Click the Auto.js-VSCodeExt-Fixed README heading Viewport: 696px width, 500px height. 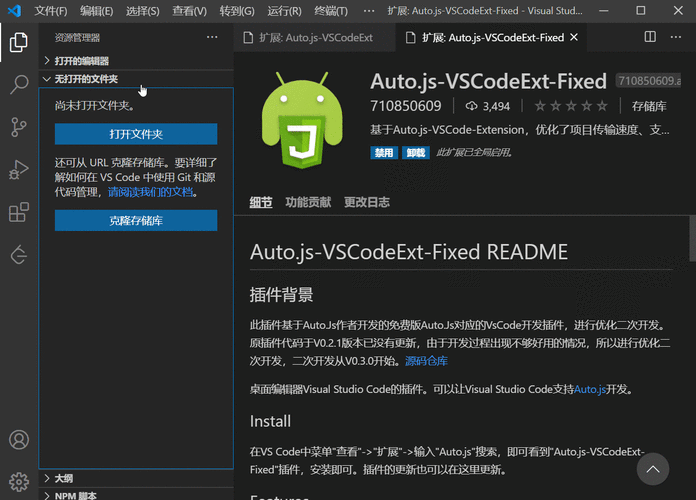pos(409,252)
